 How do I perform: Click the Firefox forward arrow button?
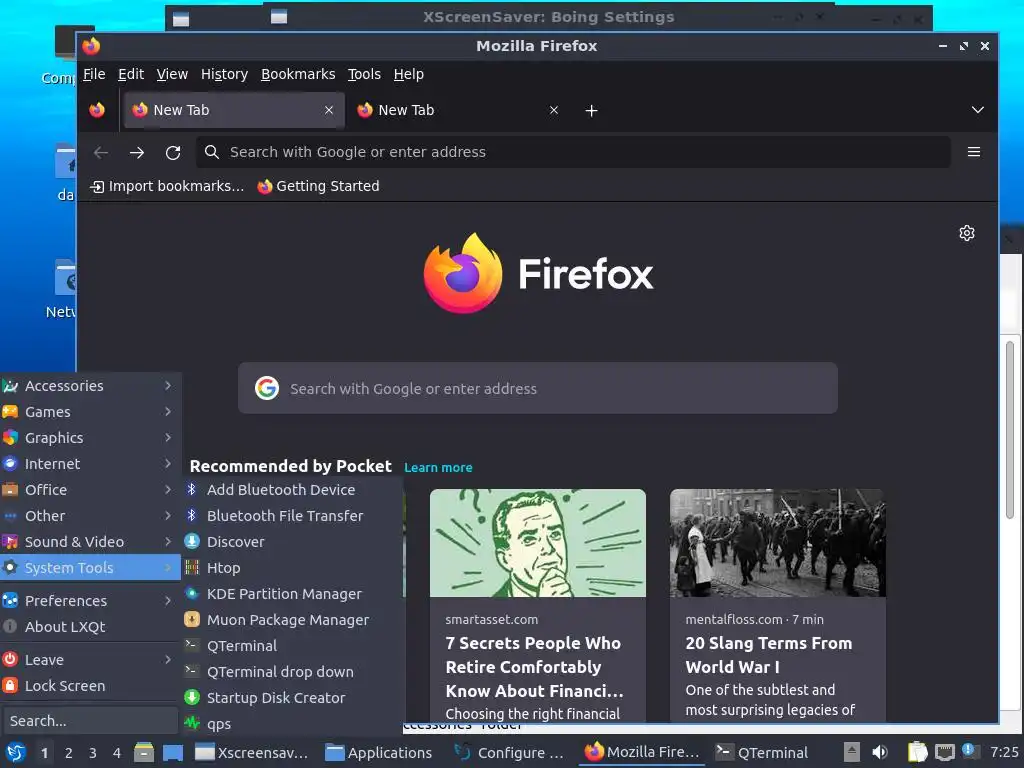(136, 153)
